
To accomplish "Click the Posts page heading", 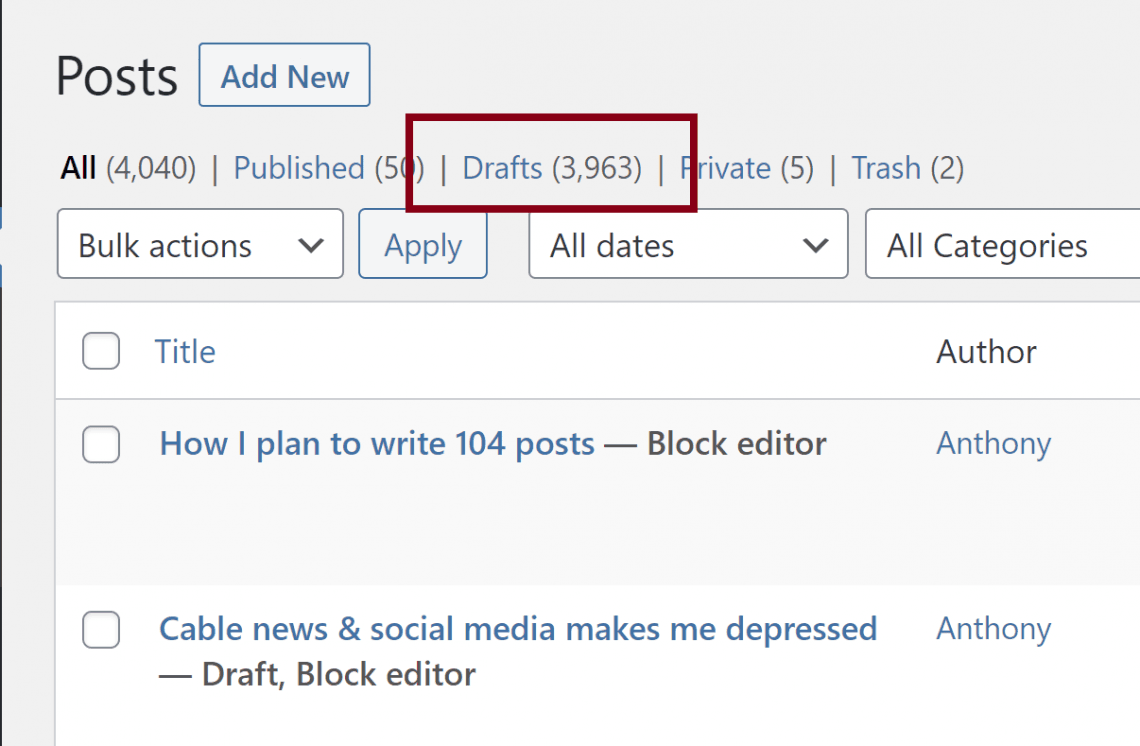I will (x=117, y=76).
